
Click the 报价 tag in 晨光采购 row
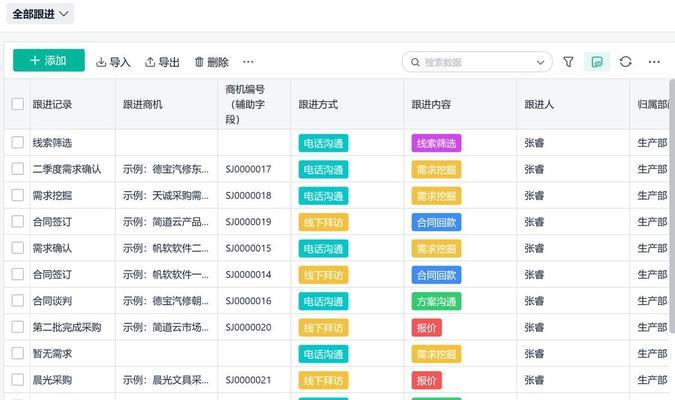[x=427, y=380]
